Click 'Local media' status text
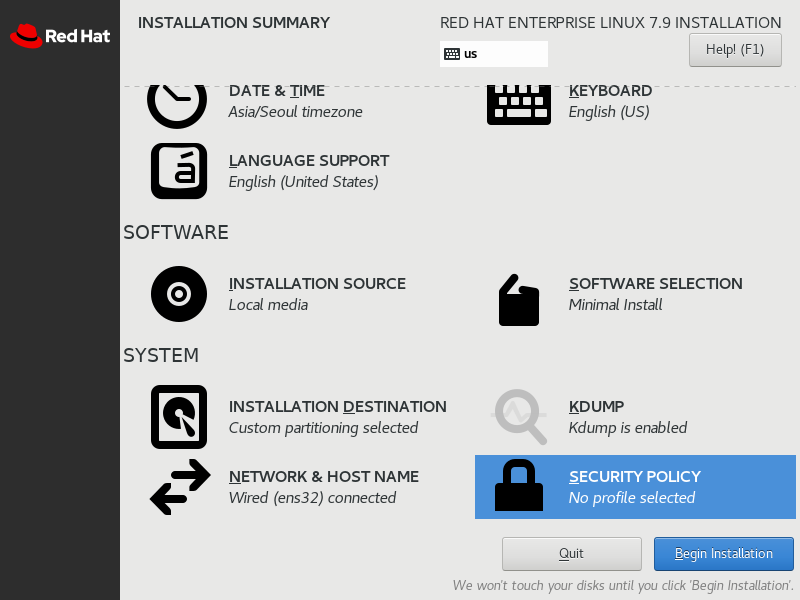This screenshot has height=600, width=800. (x=268, y=305)
